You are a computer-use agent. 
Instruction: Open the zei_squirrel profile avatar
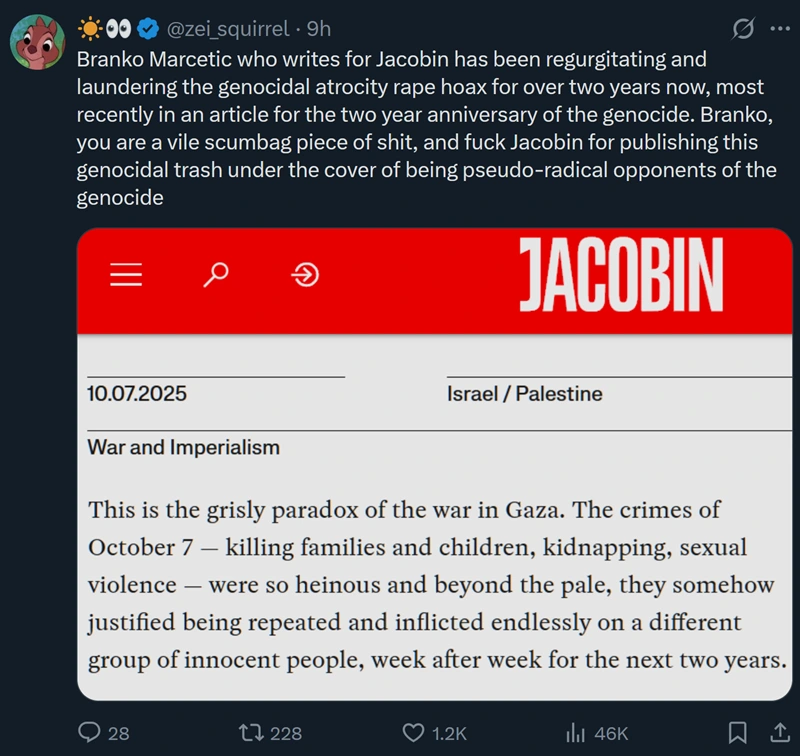[x=38, y=42]
